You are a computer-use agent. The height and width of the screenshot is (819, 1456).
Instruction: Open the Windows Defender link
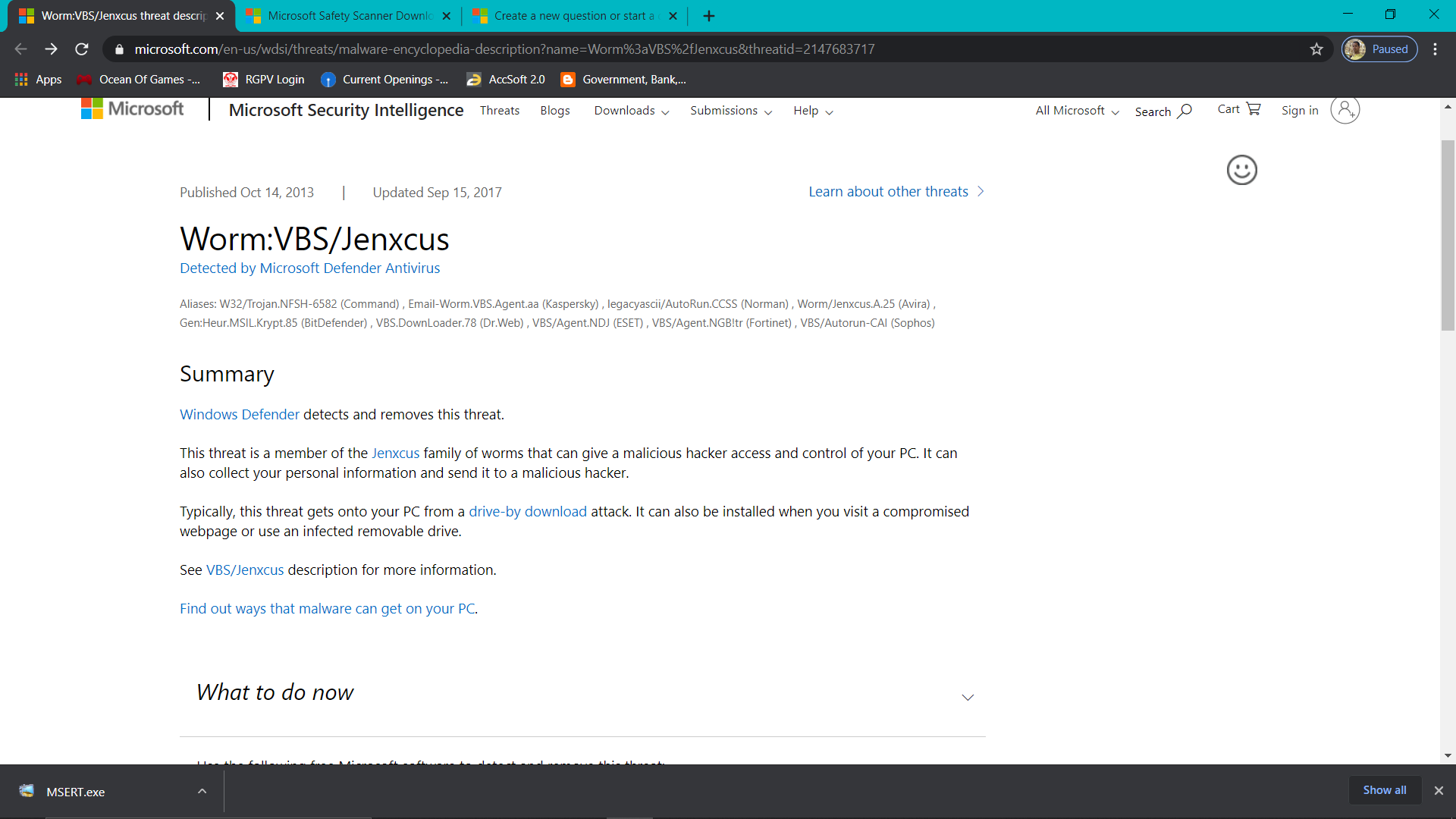coord(240,415)
